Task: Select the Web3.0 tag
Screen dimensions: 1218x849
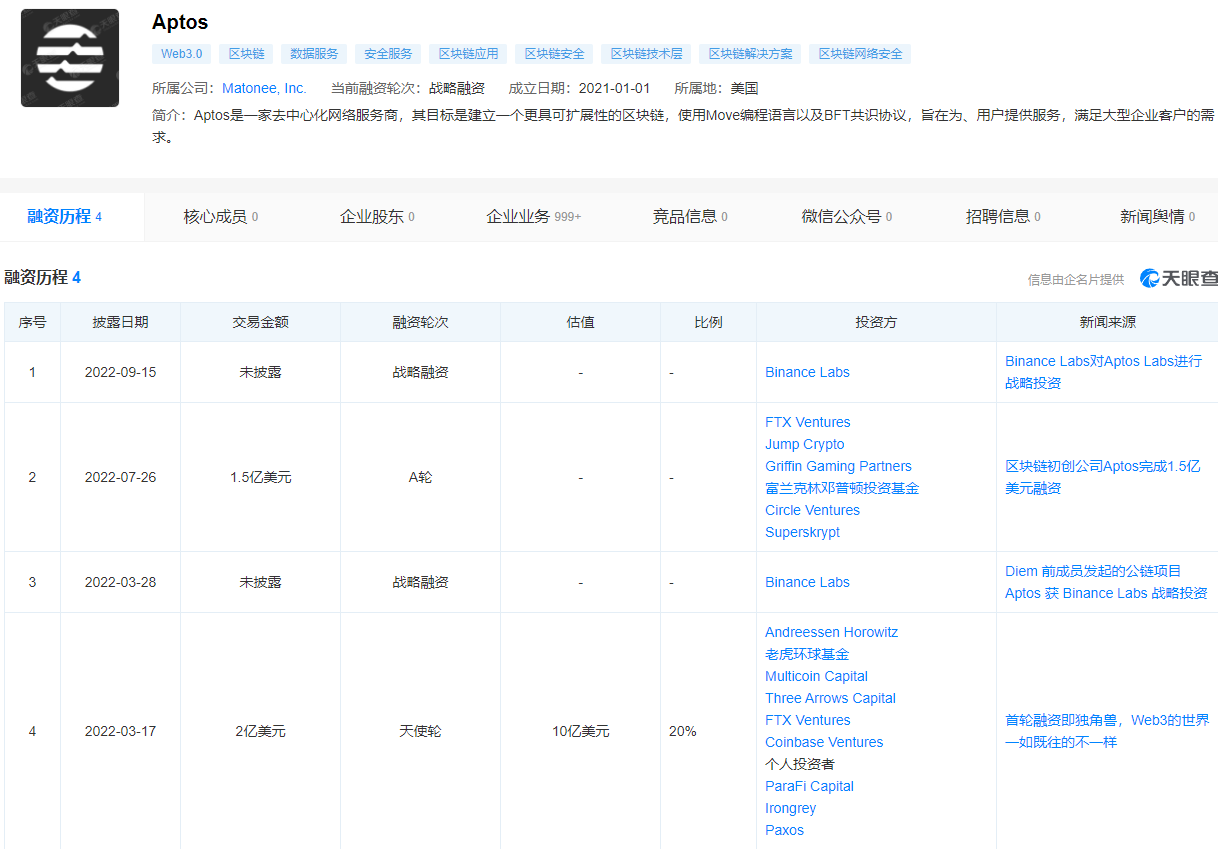Action: pos(181,54)
